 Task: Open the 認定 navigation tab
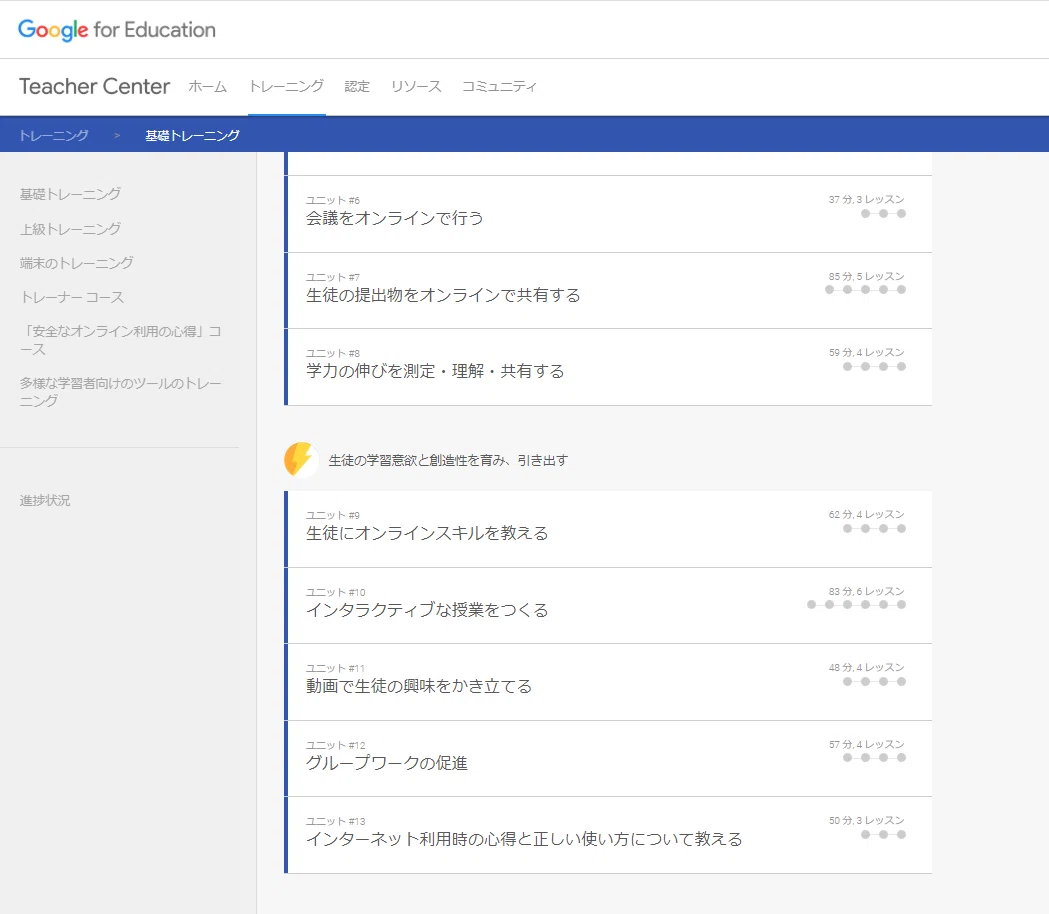click(x=357, y=86)
